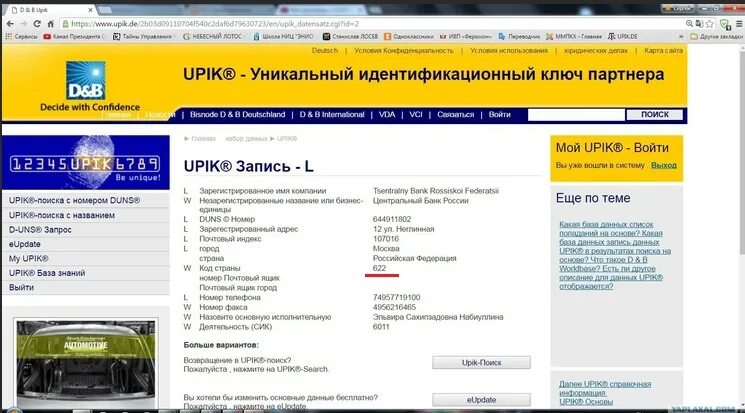Viewport: 745px width, 413px height.
Task: Select the company name Tsentralny Bank Rossiskoi Federatsii
Action: (436, 191)
